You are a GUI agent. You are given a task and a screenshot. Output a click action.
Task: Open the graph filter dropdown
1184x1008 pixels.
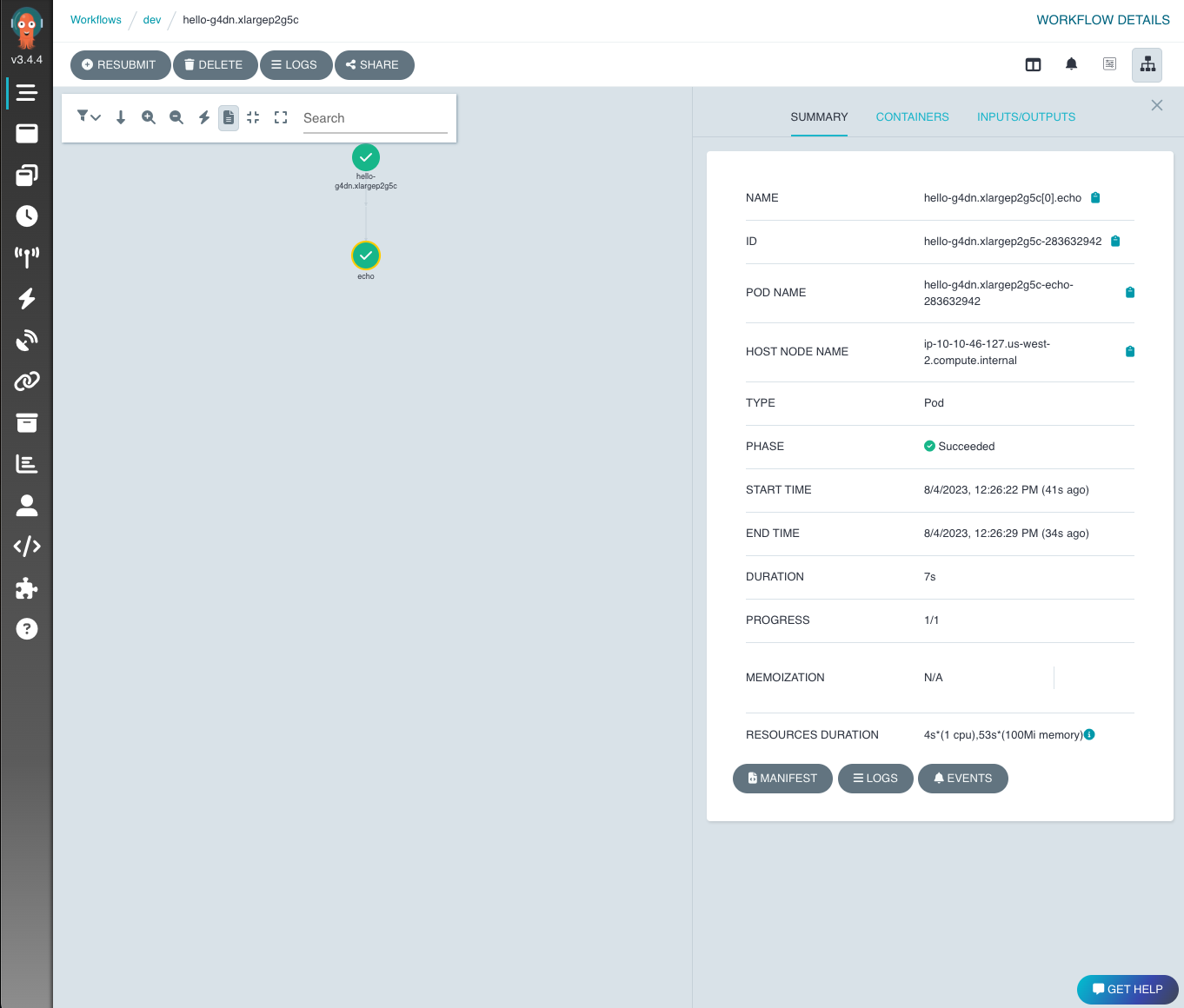tap(88, 116)
